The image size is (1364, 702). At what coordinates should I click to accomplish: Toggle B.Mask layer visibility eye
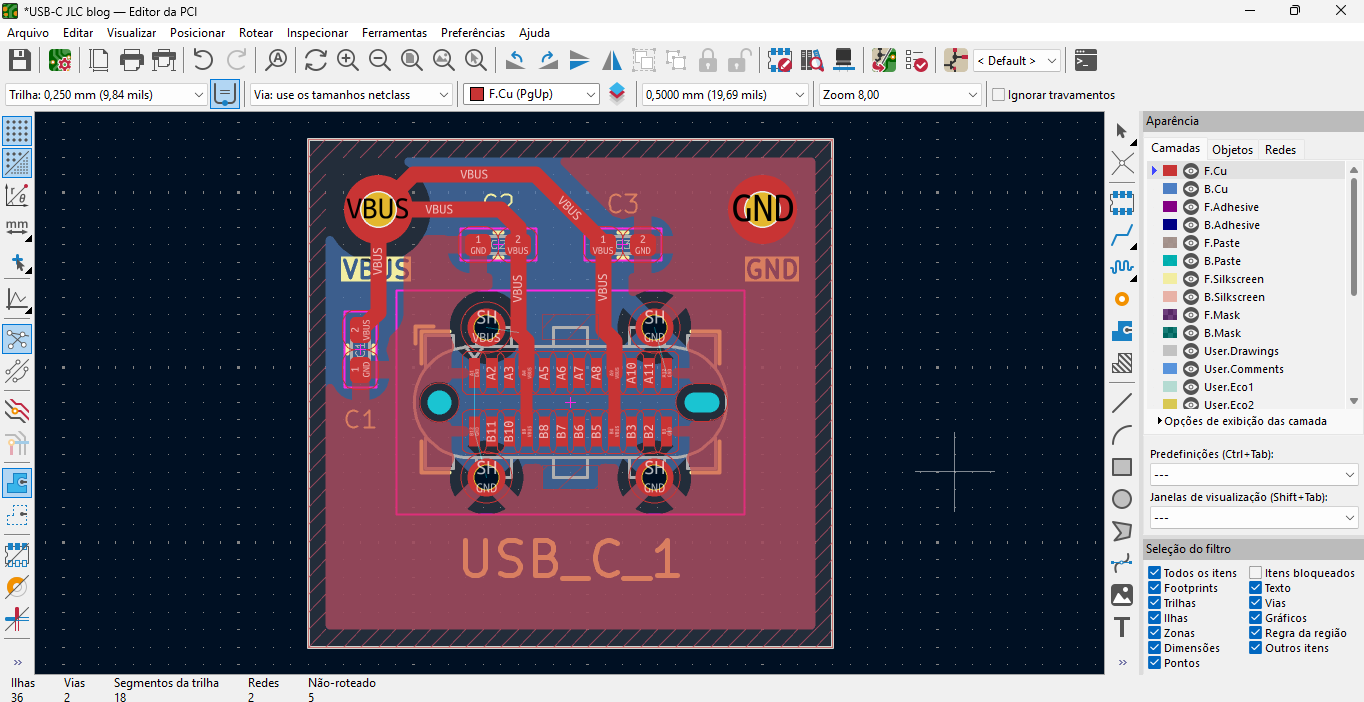pyautogui.click(x=1190, y=333)
